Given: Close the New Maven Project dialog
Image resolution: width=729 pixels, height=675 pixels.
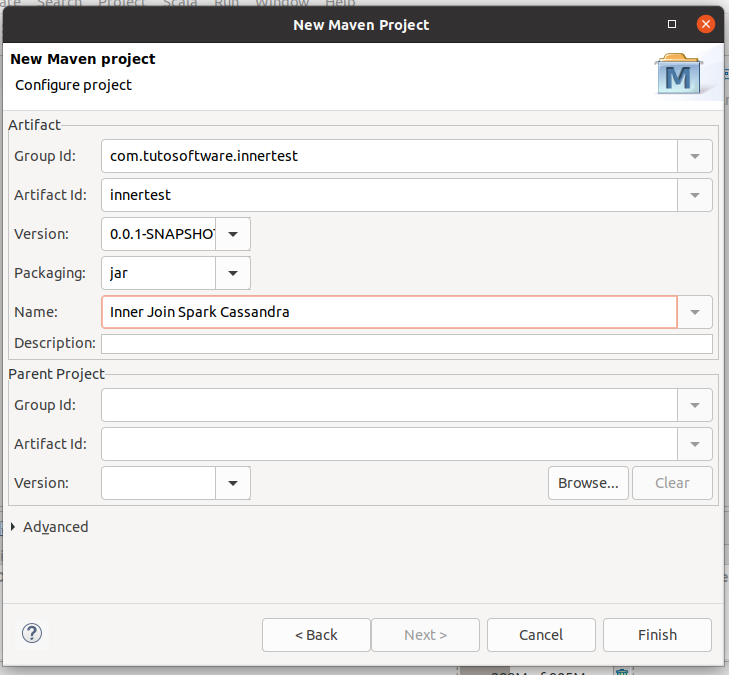Looking at the screenshot, I should (x=705, y=24).
